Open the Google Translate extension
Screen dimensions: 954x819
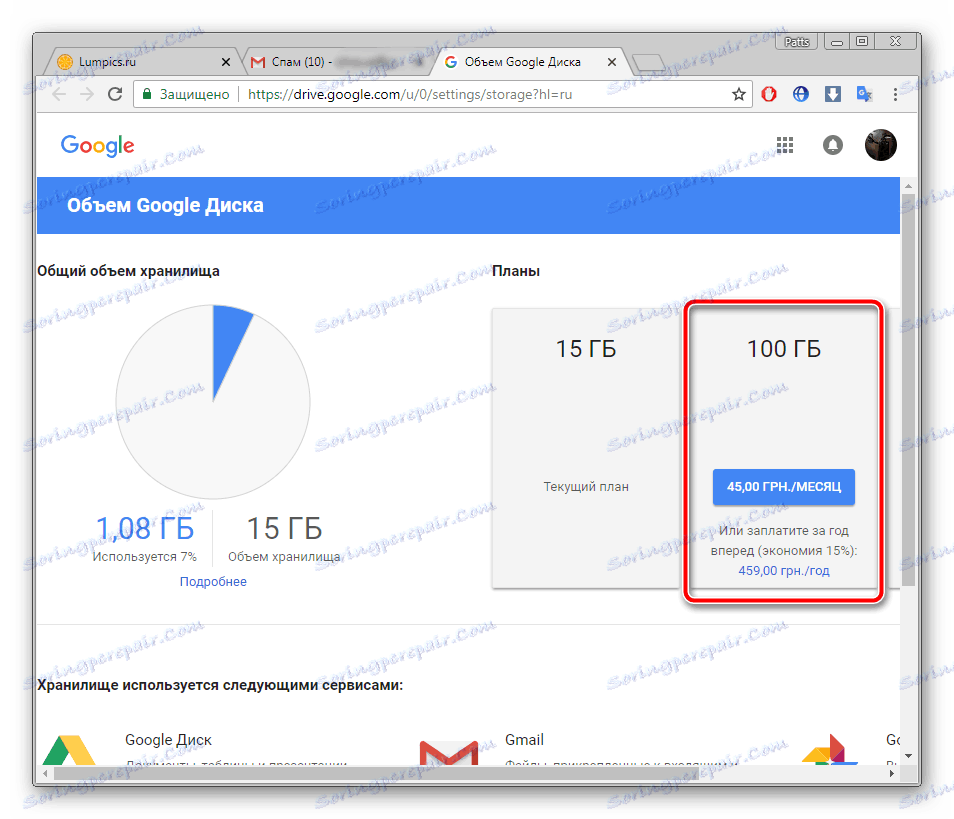coord(864,93)
